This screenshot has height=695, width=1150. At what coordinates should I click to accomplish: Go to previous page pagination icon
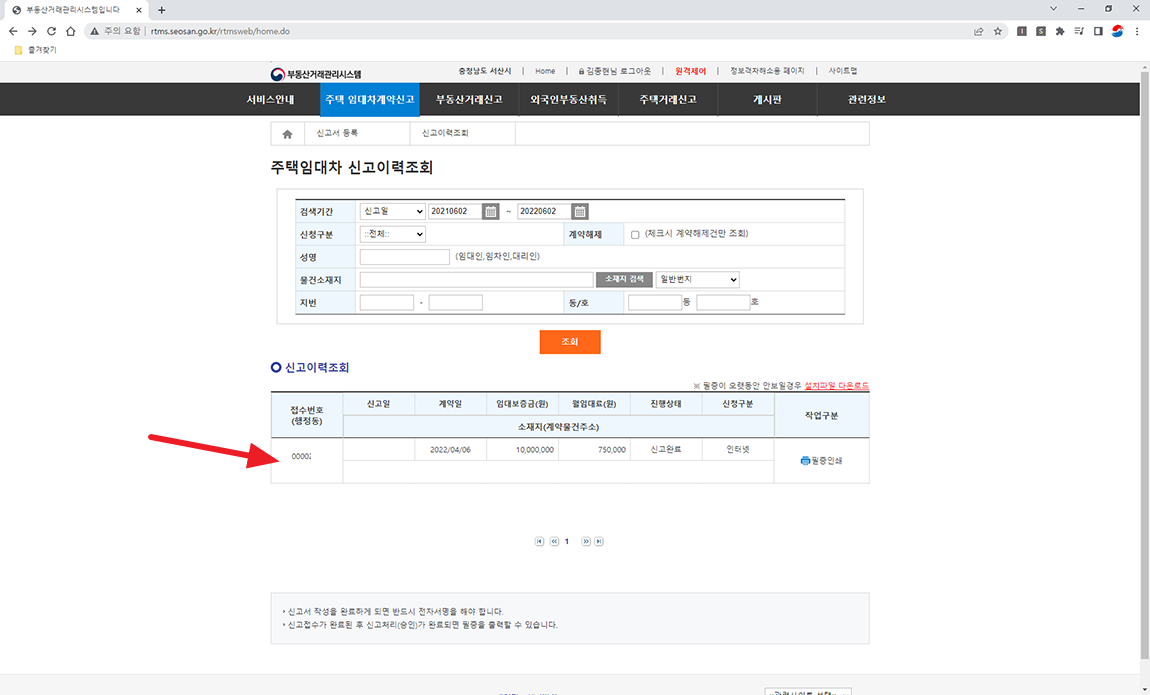[x=554, y=542]
